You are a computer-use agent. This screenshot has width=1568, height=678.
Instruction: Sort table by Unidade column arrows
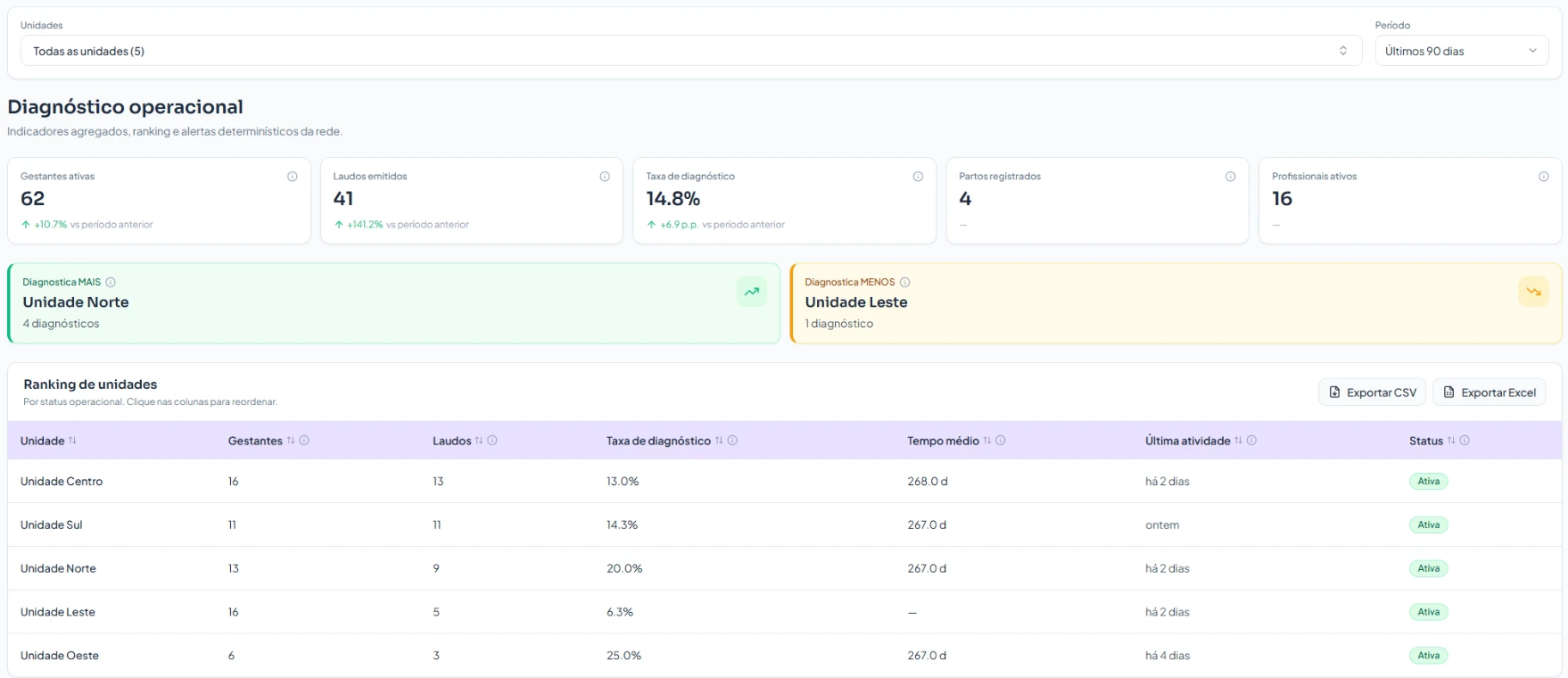72,441
